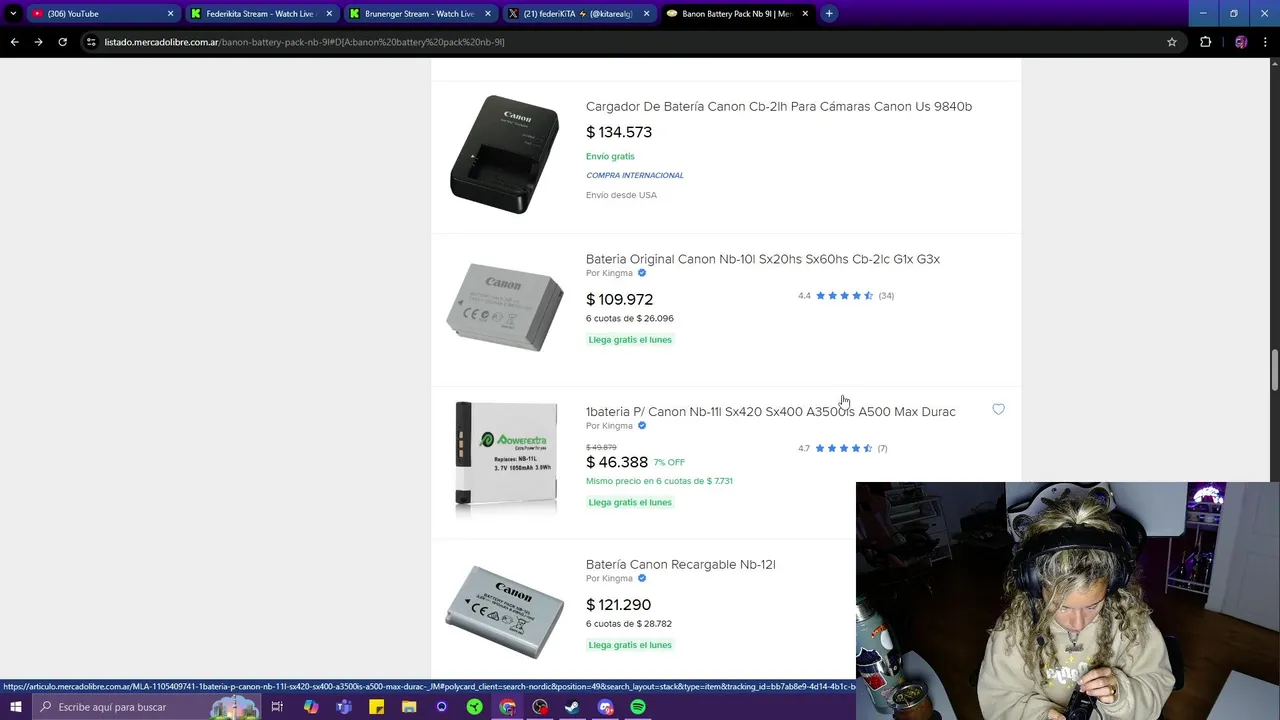Viewport: 1280px width, 720px height.
Task: Select the Banon Battery Pack Nb 9l tab
Action: 738,13
